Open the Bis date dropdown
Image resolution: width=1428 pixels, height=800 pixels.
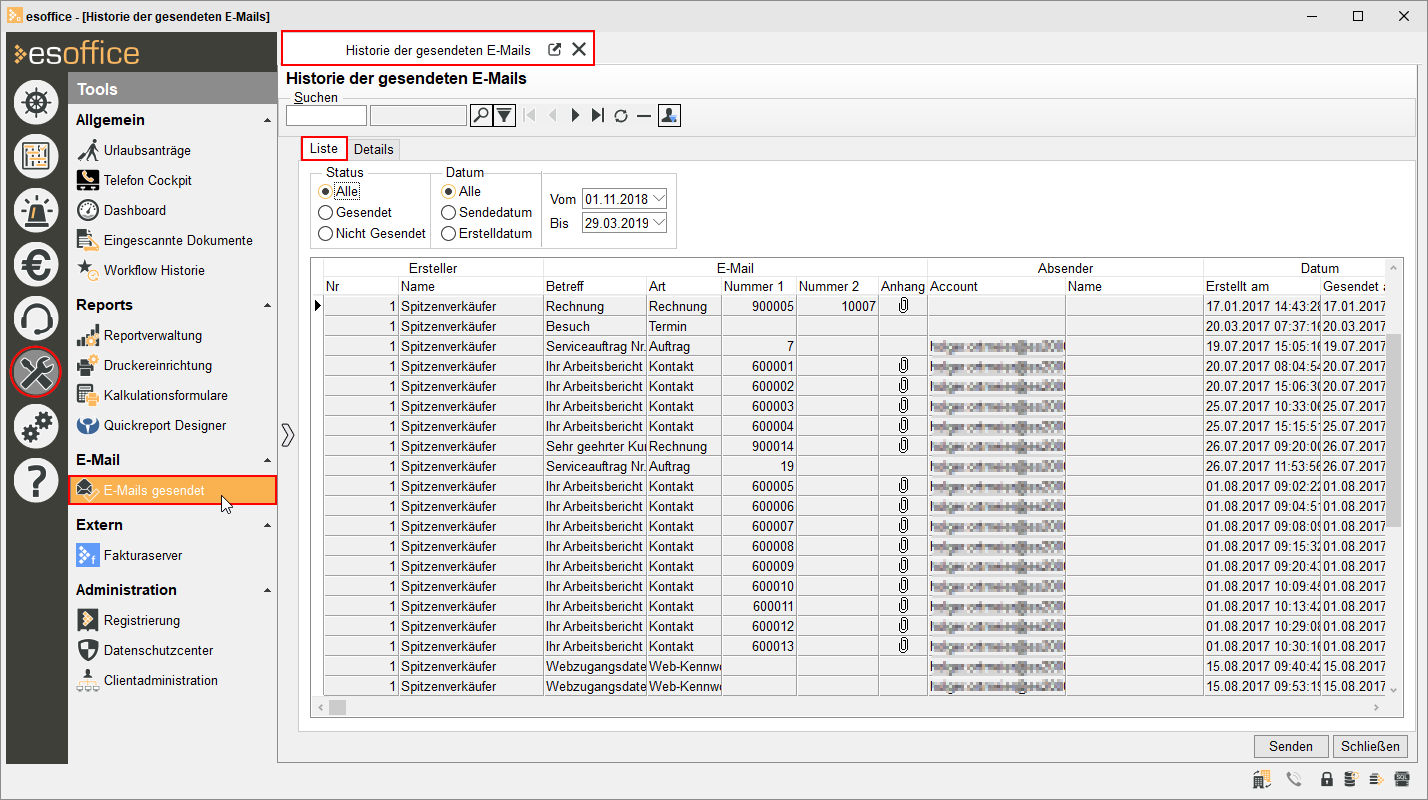click(658, 223)
